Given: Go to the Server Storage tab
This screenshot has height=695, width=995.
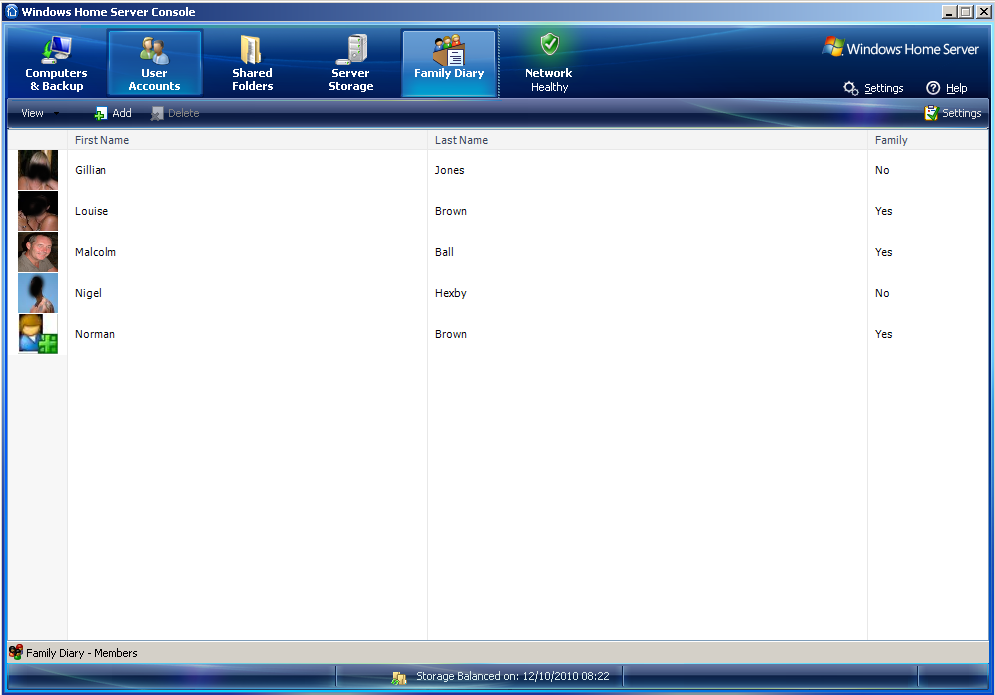Looking at the screenshot, I should (350, 63).
